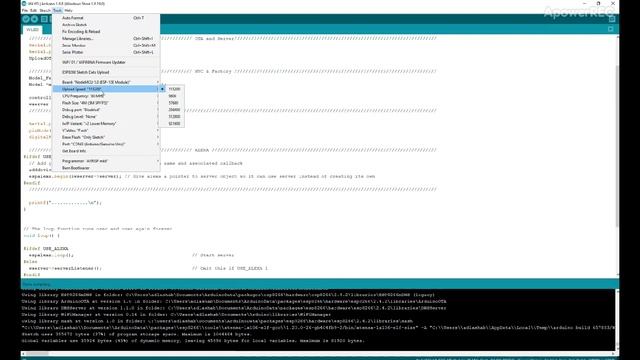Image resolution: width=640 pixels, height=360 pixels.
Task: Open the Edit menu
Action: (33, 10)
